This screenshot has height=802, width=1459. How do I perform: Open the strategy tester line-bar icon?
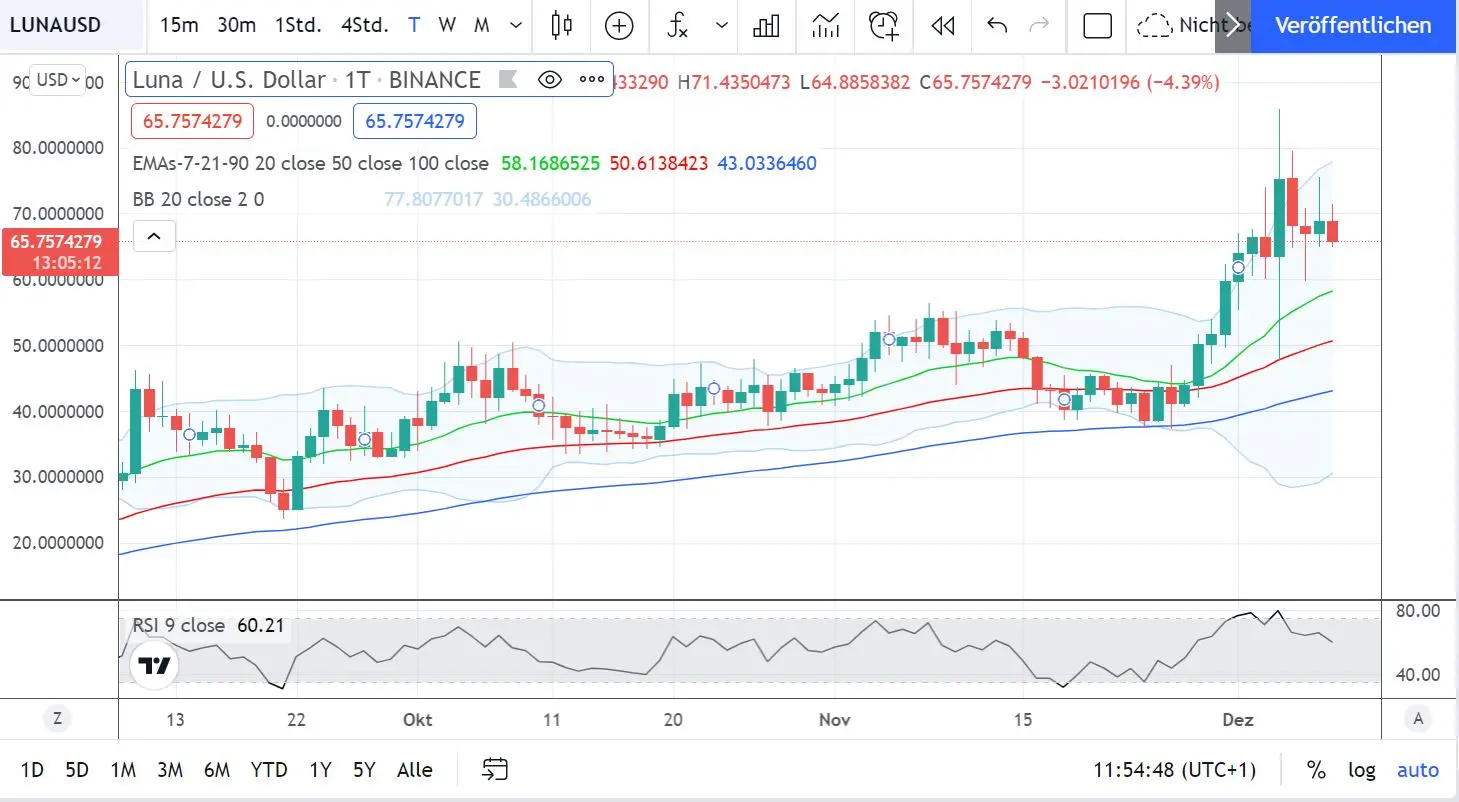click(x=825, y=26)
